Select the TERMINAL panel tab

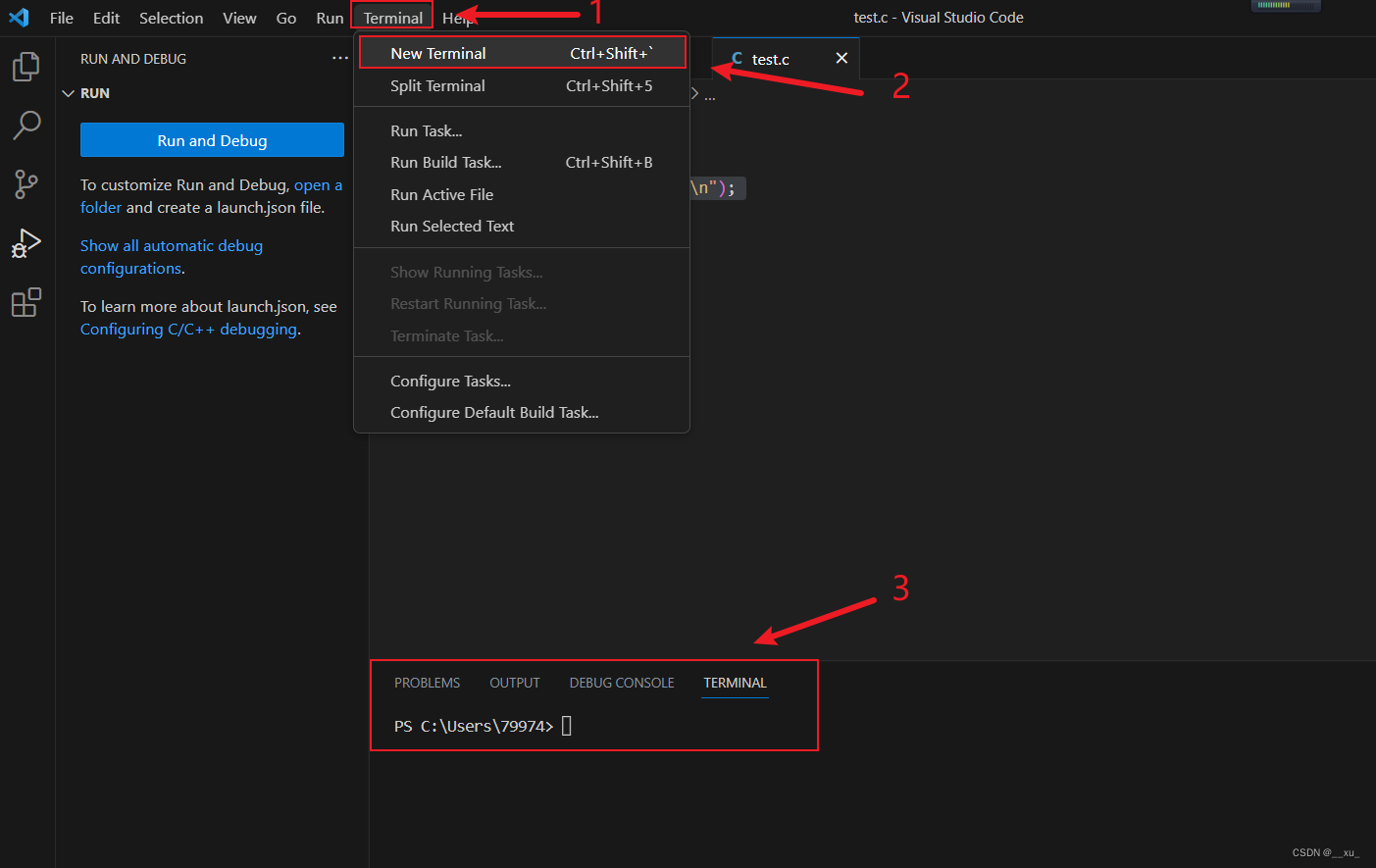[x=735, y=683]
